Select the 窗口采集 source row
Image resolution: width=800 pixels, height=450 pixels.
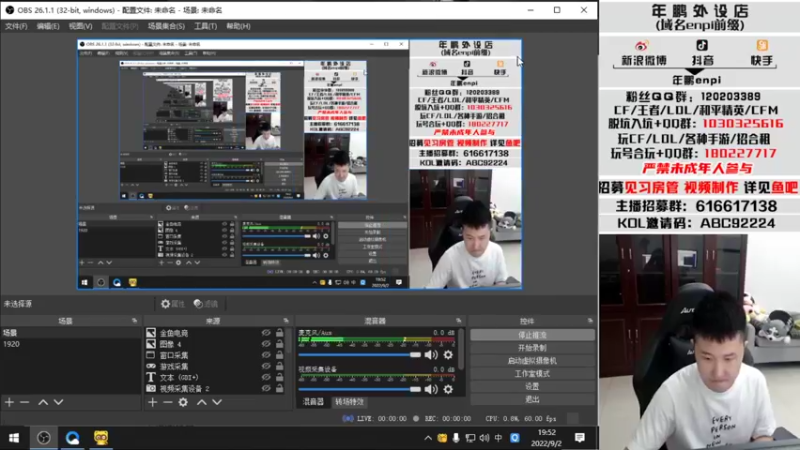click(x=216, y=355)
